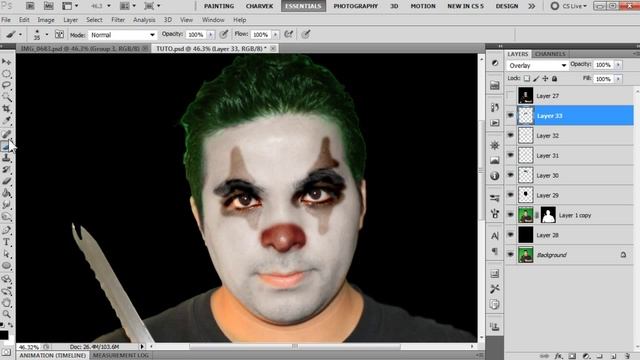The image size is (640, 360).
Task: Open the Info panel icon in dock
Action: point(495,176)
